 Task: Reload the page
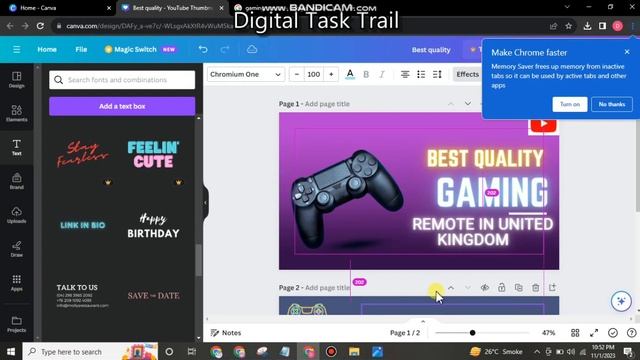[x=40, y=26]
